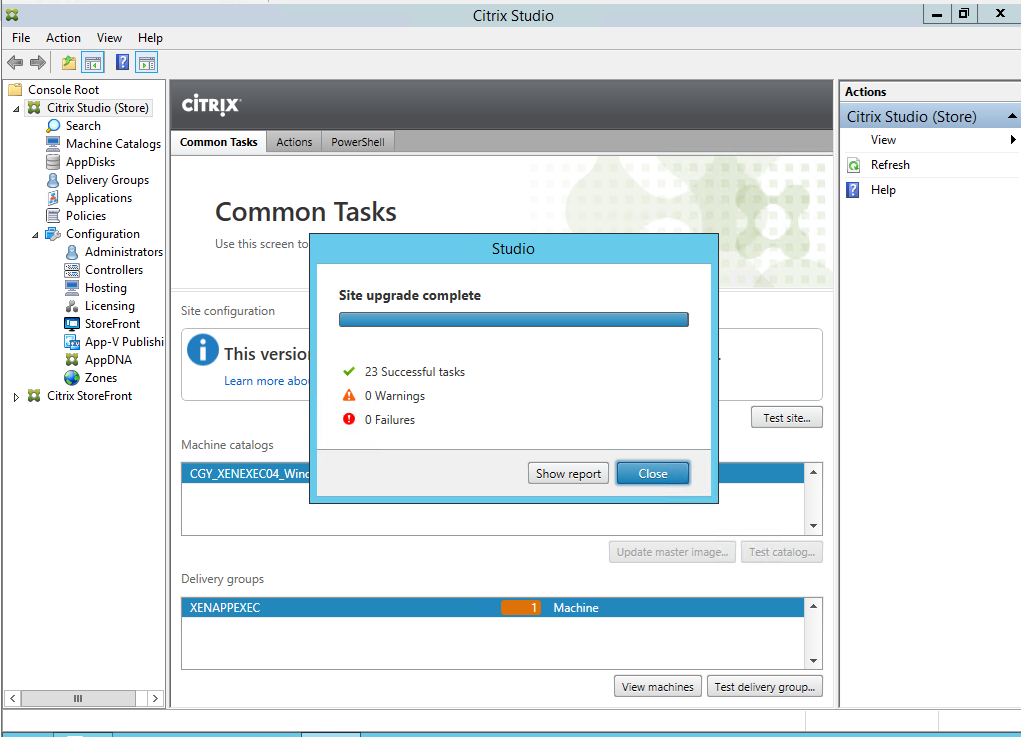Screen dimensions: 1021x737
Task: Click the Policies icon in tree
Action: (53, 216)
